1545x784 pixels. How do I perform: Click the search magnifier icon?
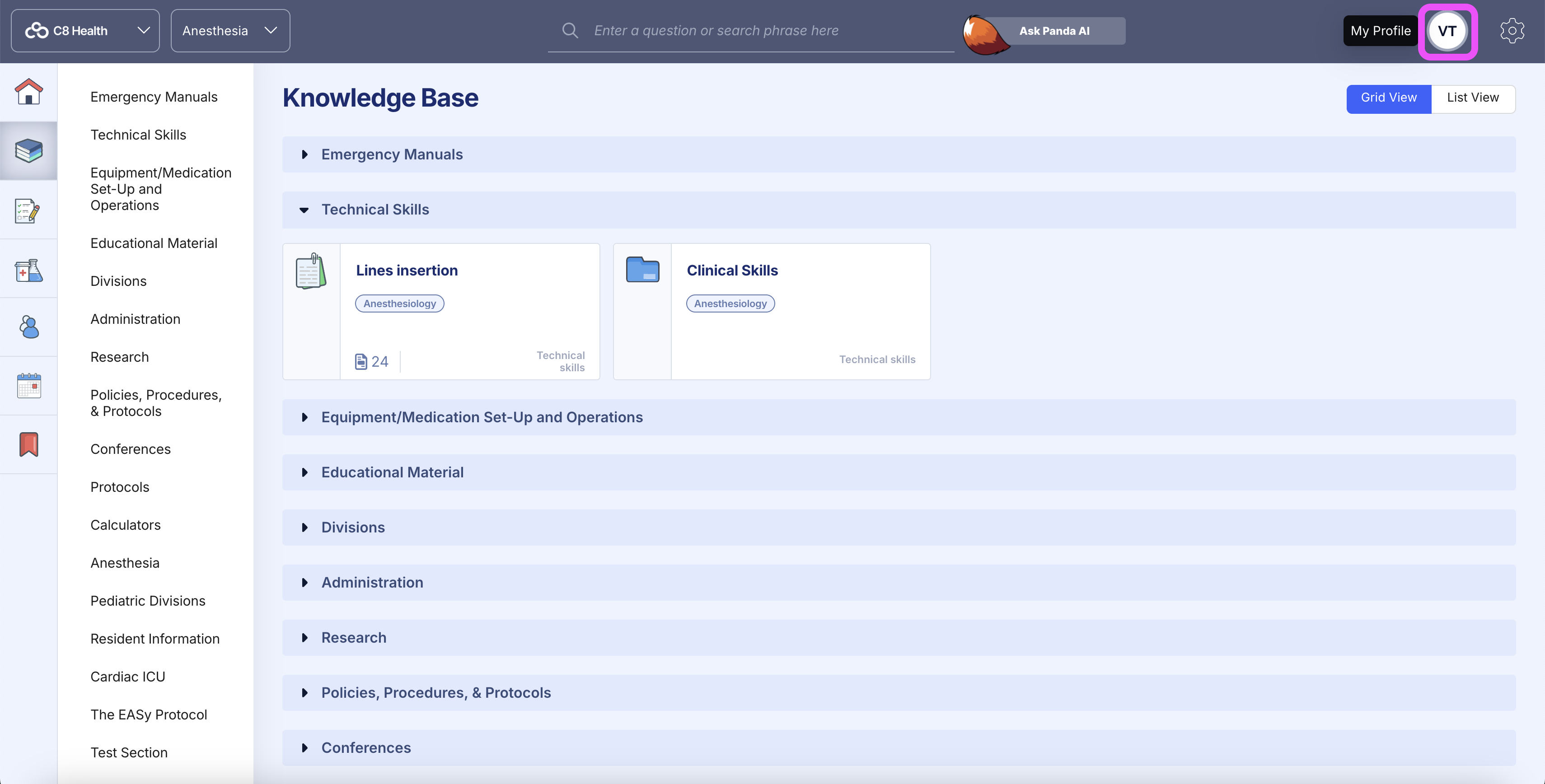click(x=570, y=31)
